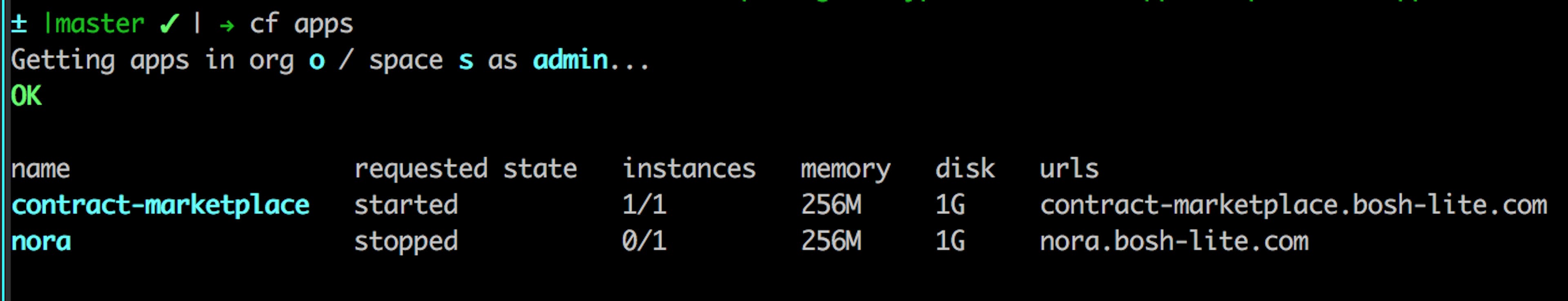This screenshot has width=1568, height=301.
Task: Click the 'instances' column header
Action: tap(688, 169)
